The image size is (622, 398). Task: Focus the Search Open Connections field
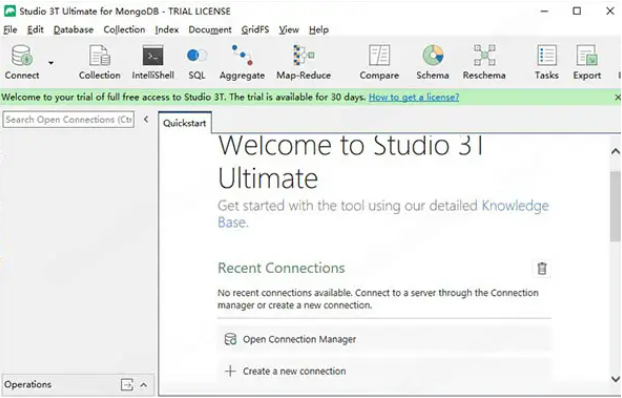pyautogui.click(x=68, y=119)
